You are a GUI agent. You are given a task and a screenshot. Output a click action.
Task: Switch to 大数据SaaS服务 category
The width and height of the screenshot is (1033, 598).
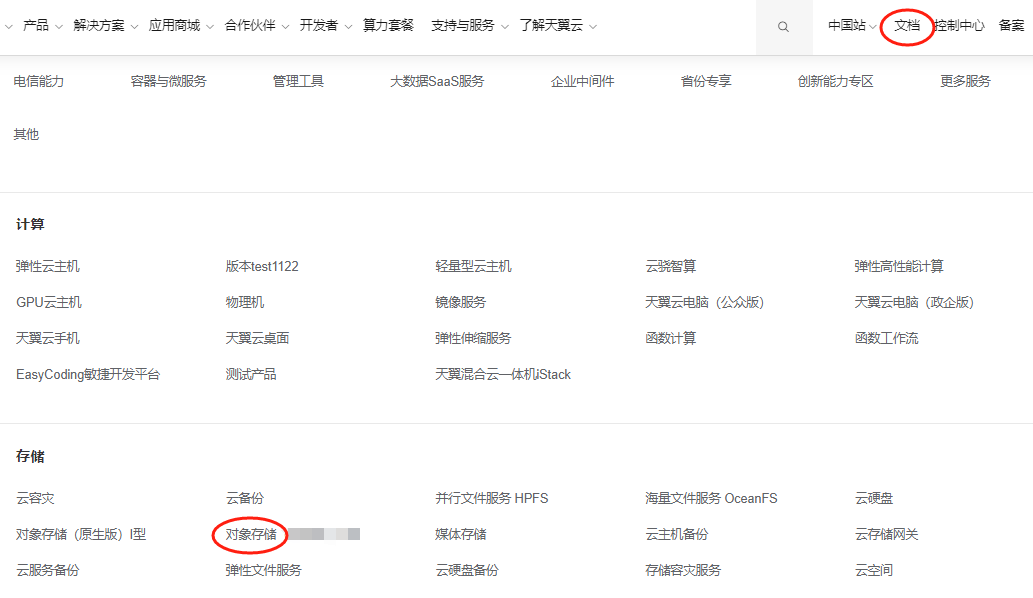(x=437, y=81)
